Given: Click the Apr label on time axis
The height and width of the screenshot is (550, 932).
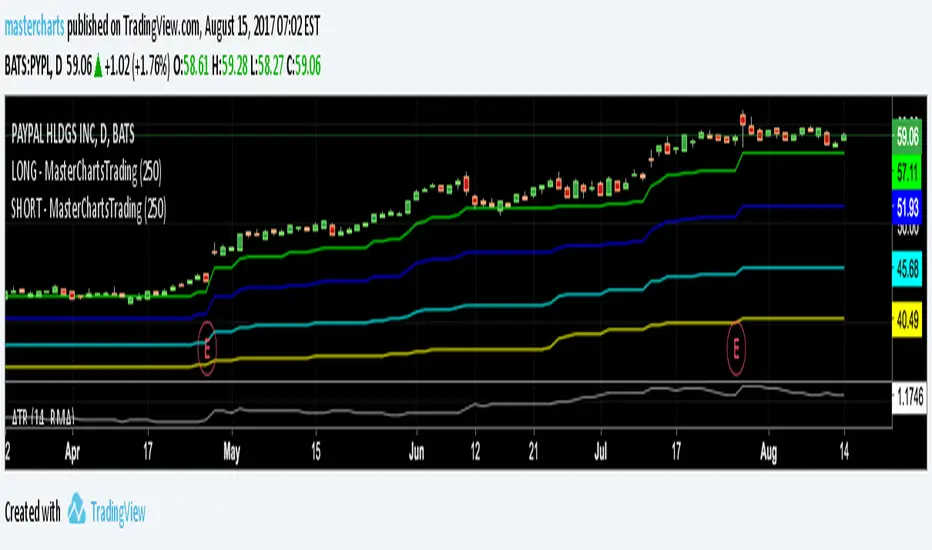Looking at the screenshot, I should click(x=72, y=452).
